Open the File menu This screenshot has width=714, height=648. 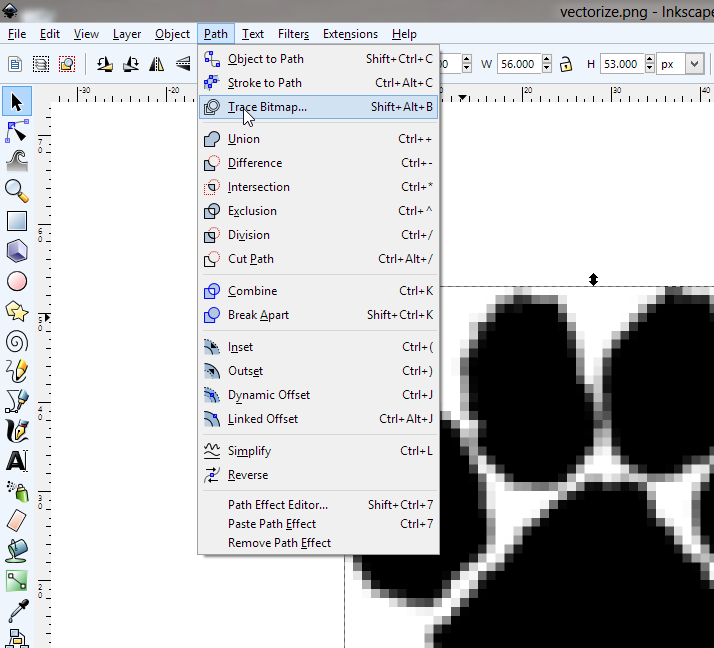[x=17, y=34]
